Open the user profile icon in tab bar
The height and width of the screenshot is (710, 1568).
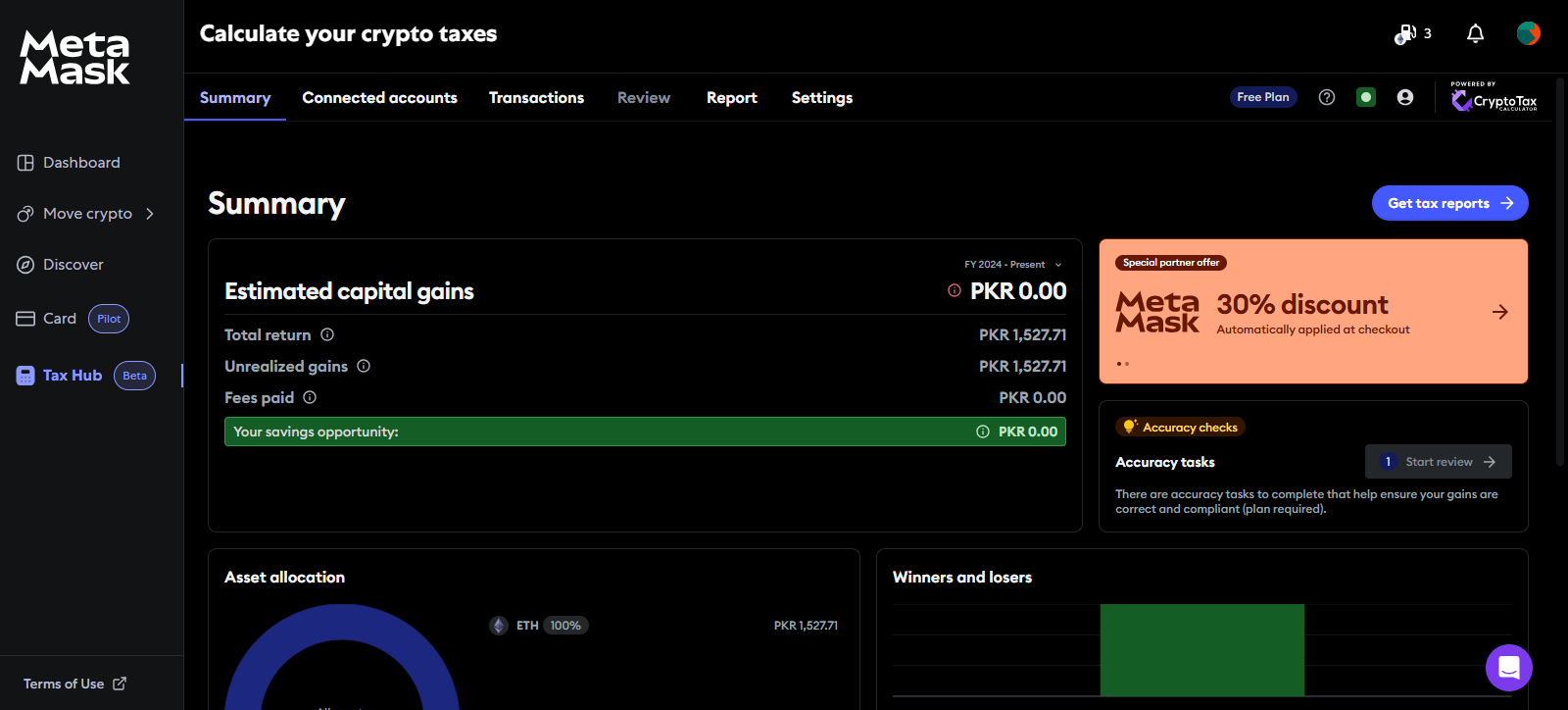1405,97
